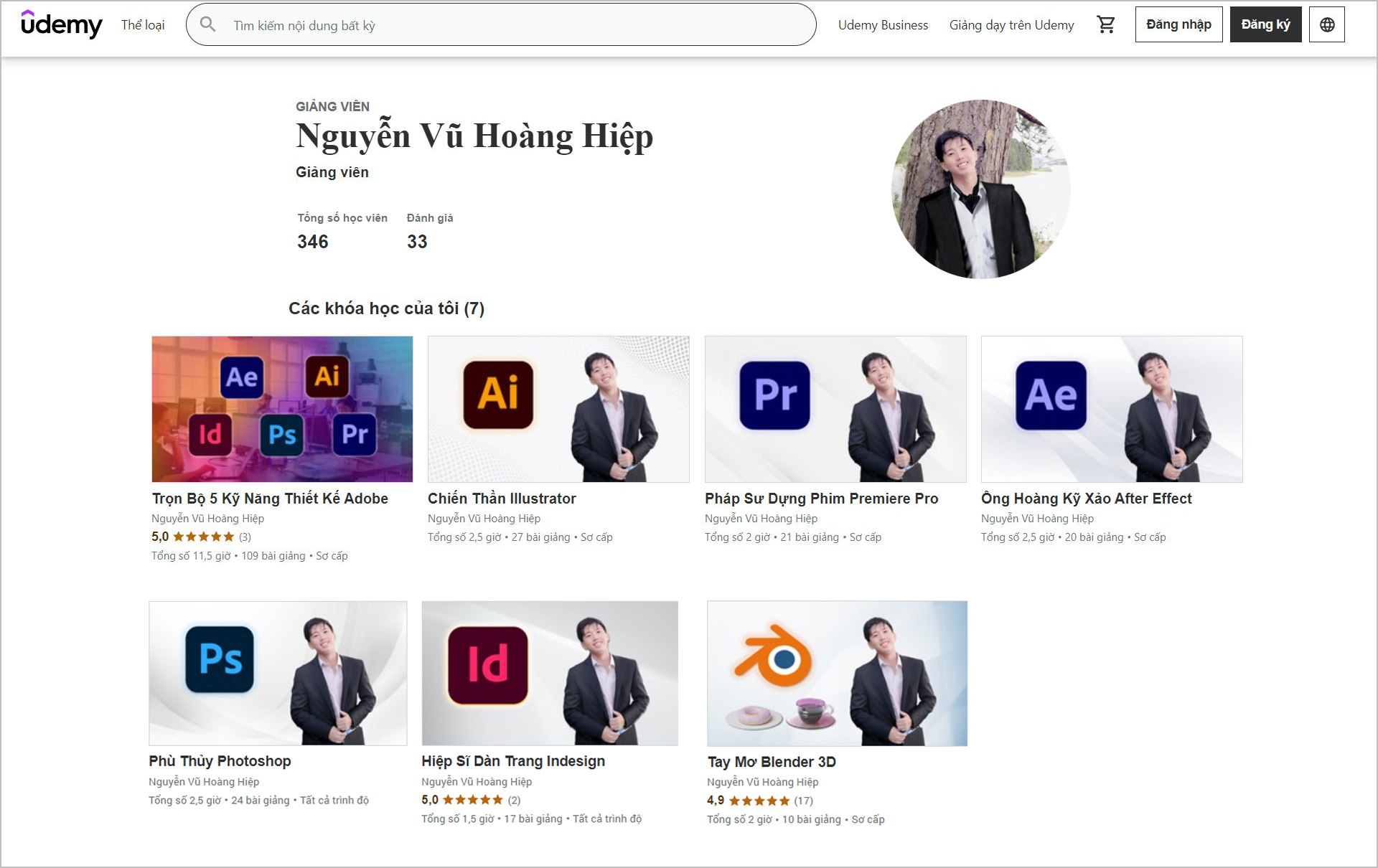Click '27 bài giảng' details under Illustrator course
The height and width of the screenshot is (868, 1378).
[540, 537]
